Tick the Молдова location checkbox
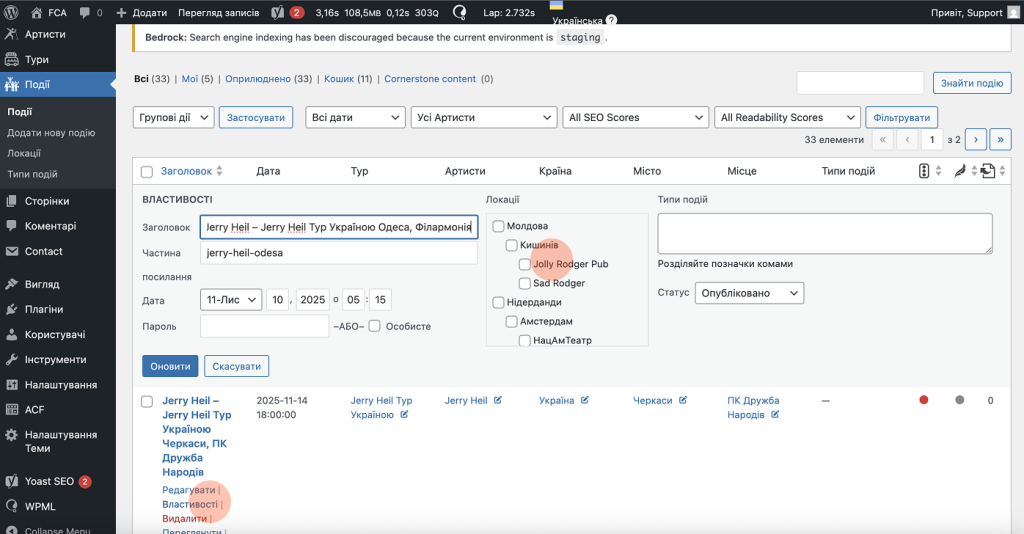1024x534 pixels. point(498,227)
